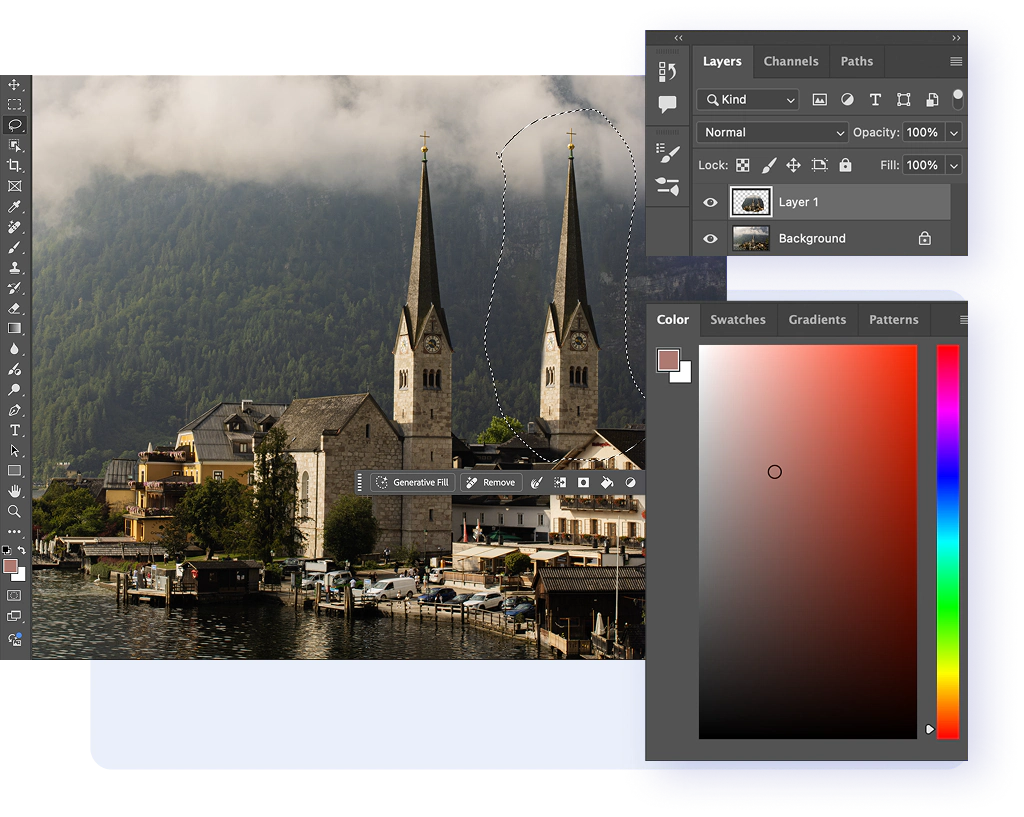Activate the Hand tool
The image size is (1024, 817).
[x=15, y=491]
